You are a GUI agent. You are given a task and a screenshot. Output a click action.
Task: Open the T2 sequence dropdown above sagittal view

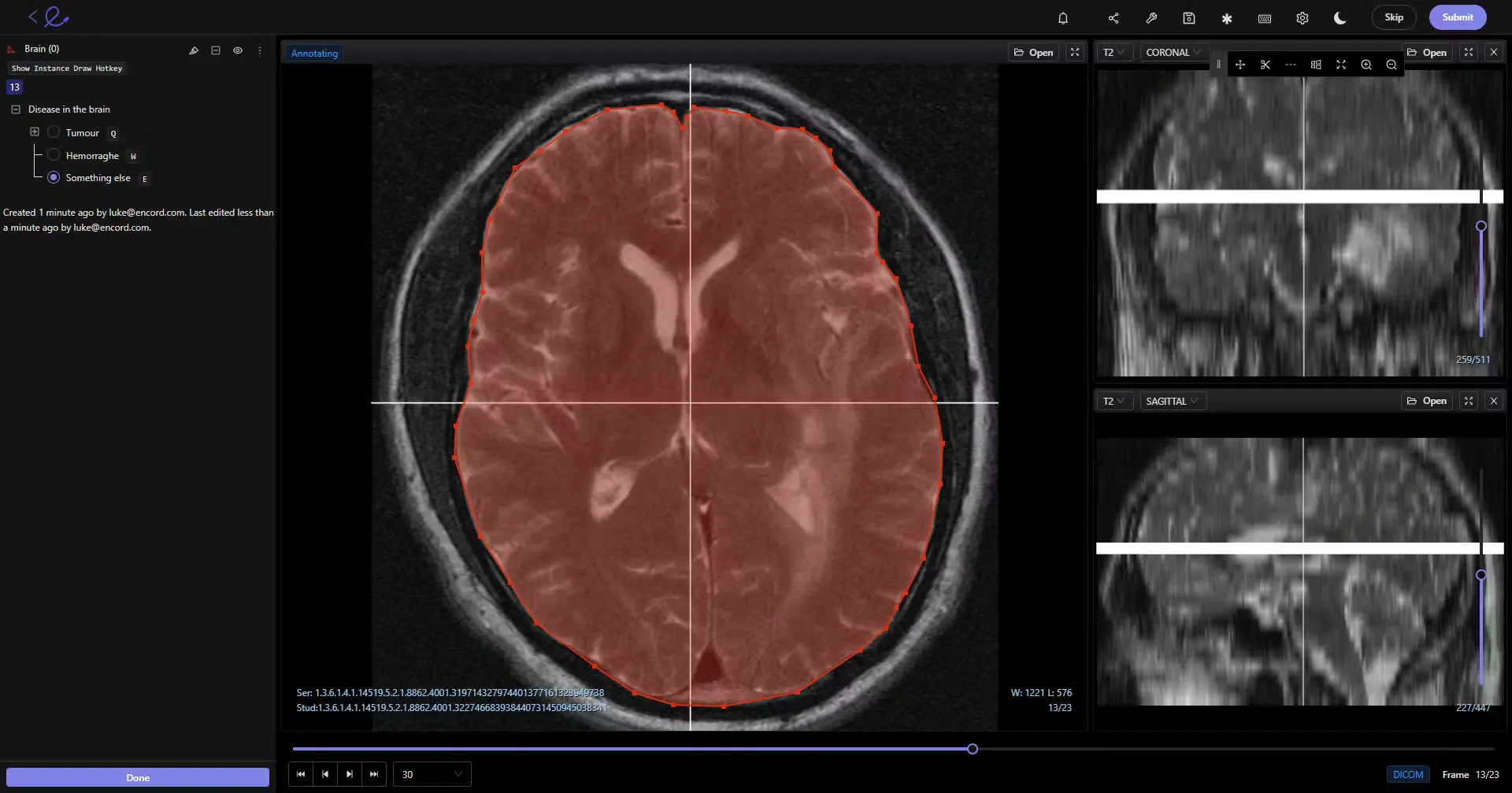tap(1114, 401)
